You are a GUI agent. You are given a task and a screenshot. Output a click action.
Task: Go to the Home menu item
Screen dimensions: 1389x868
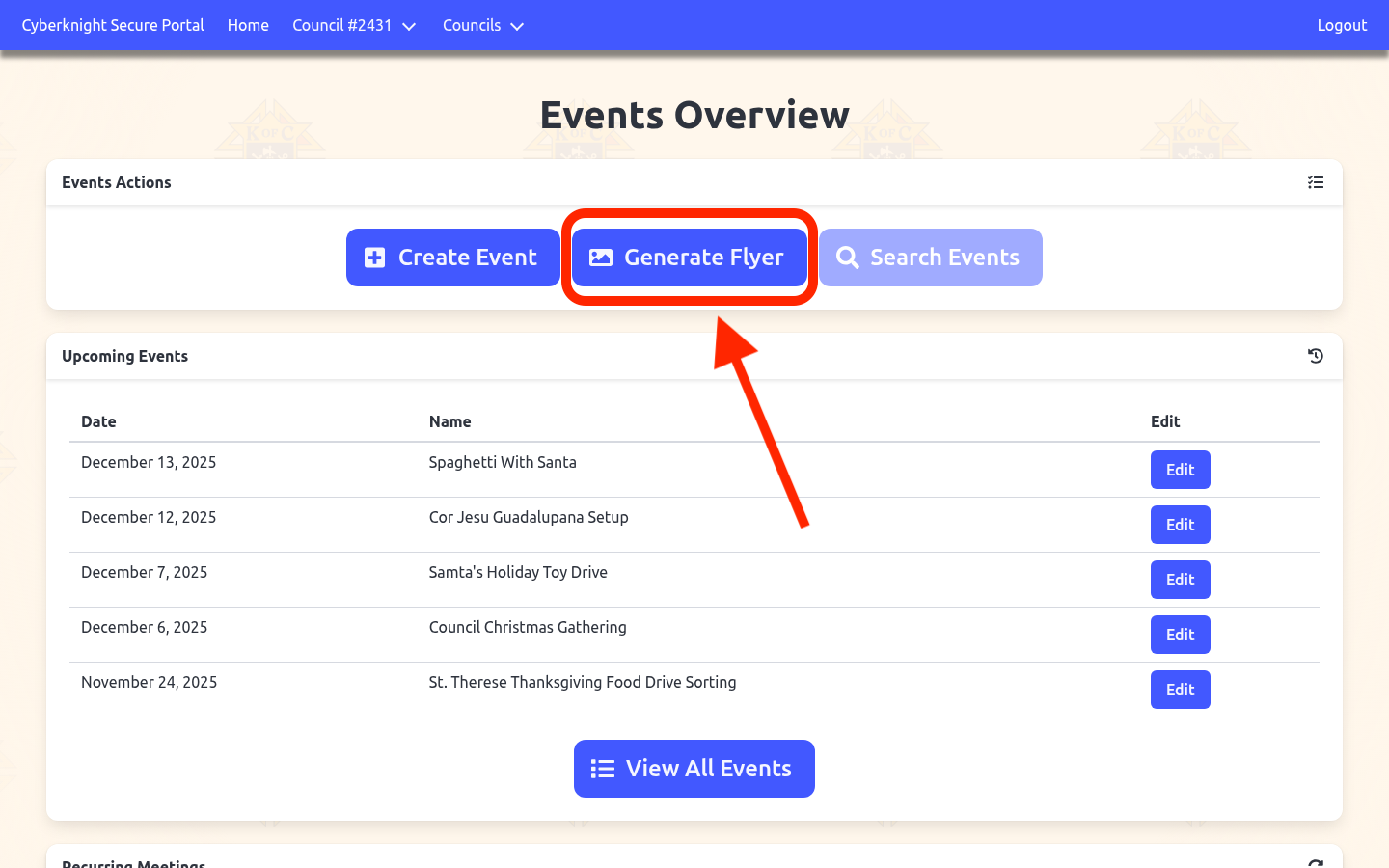tap(248, 25)
